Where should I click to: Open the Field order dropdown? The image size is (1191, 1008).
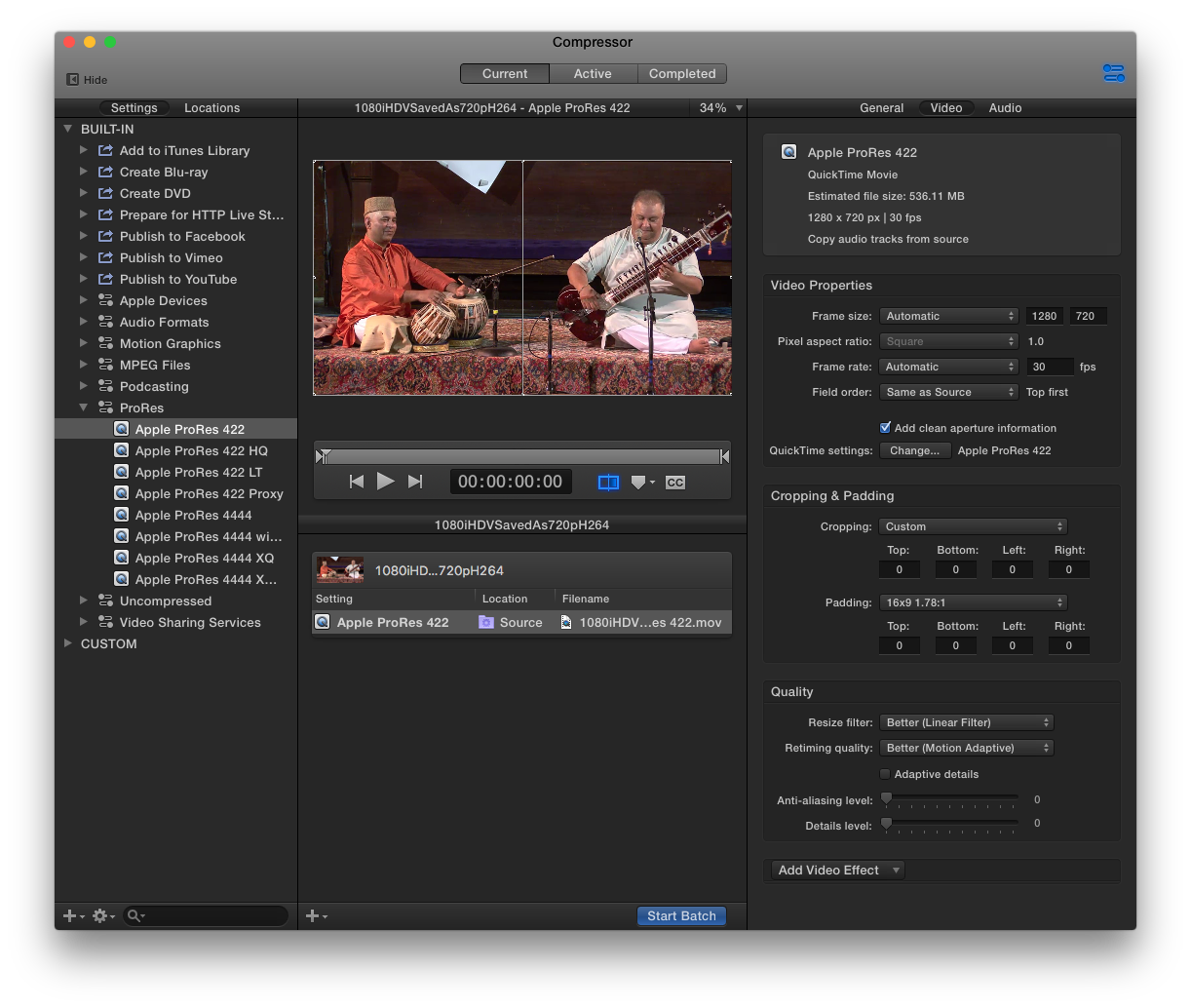tap(948, 392)
